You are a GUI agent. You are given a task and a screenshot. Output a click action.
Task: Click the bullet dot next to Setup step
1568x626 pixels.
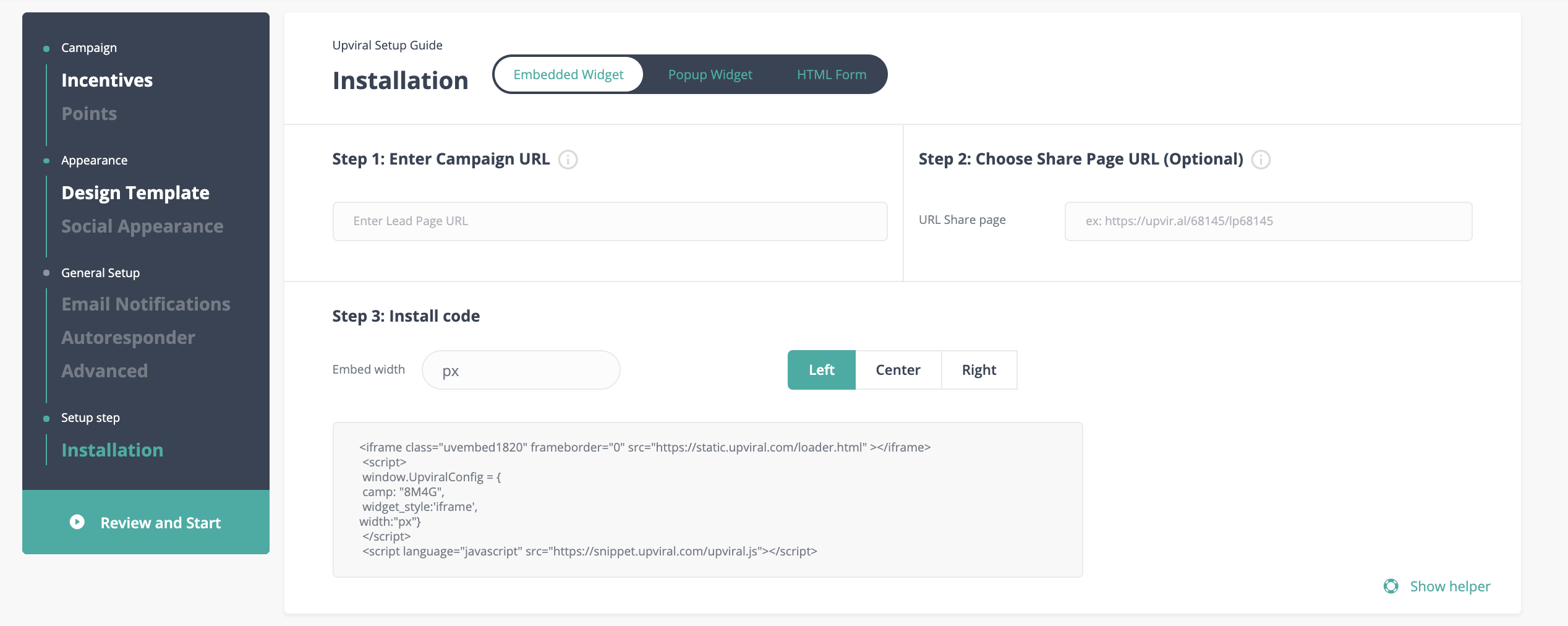click(46, 418)
